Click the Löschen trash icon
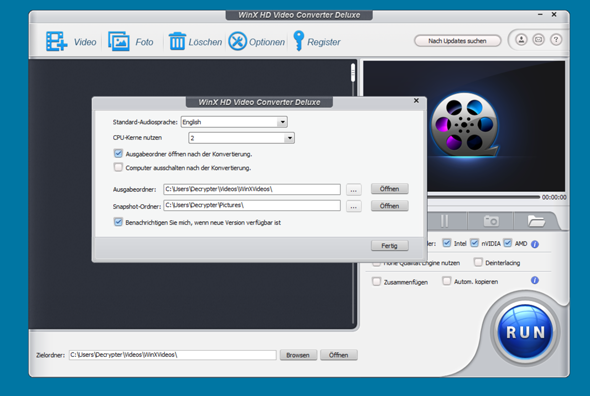Image resolution: width=590 pixels, height=396 pixels. click(x=177, y=41)
